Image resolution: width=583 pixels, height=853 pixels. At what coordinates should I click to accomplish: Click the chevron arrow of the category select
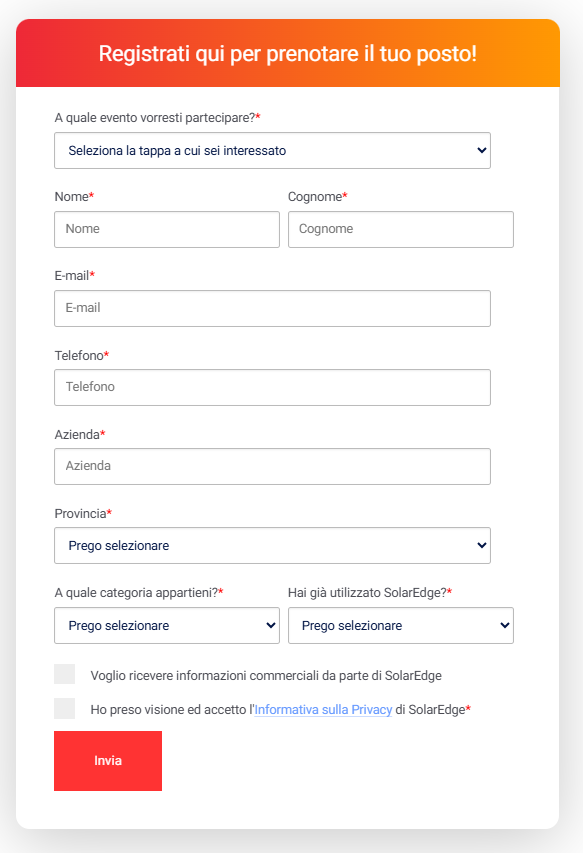click(x=271, y=626)
